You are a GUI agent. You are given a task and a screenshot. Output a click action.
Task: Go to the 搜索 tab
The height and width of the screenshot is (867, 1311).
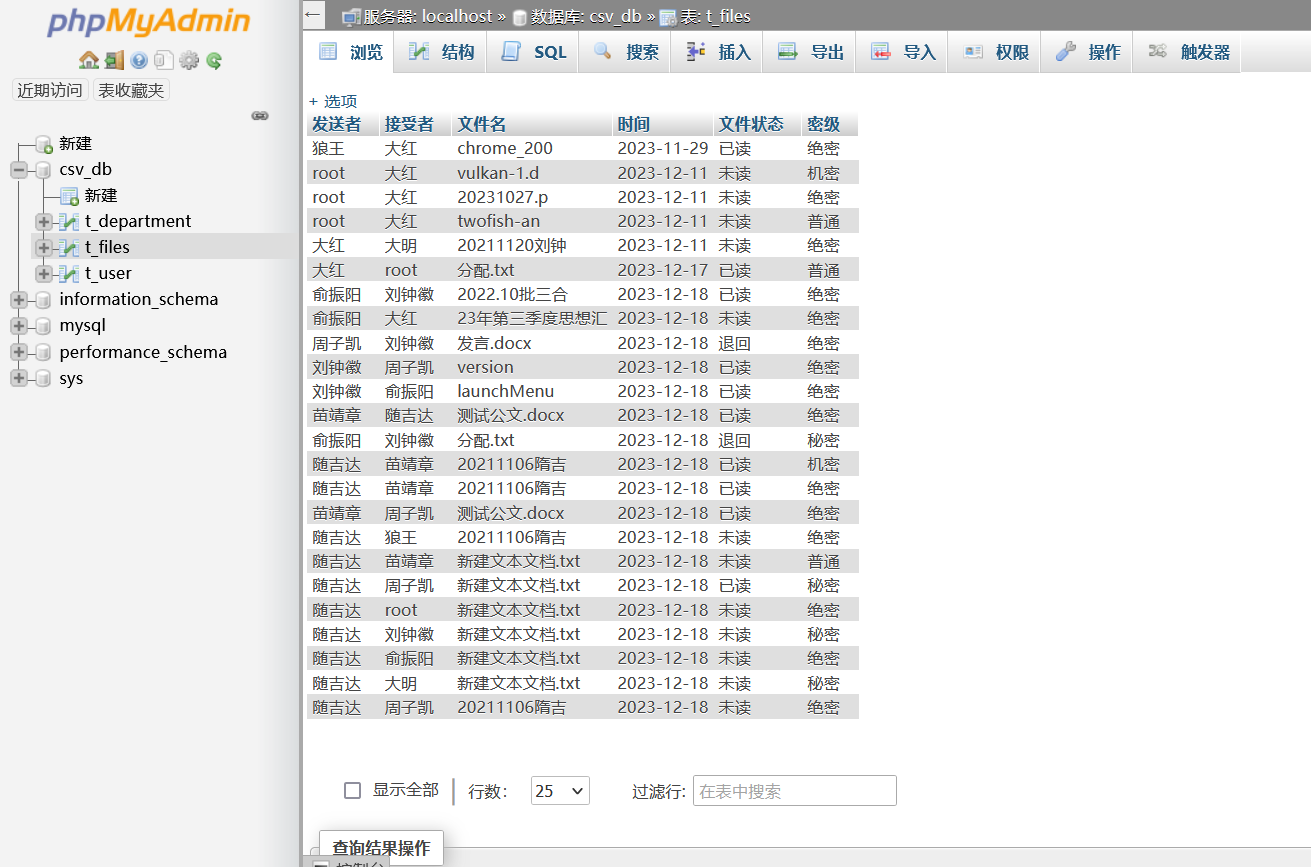tap(626, 52)
